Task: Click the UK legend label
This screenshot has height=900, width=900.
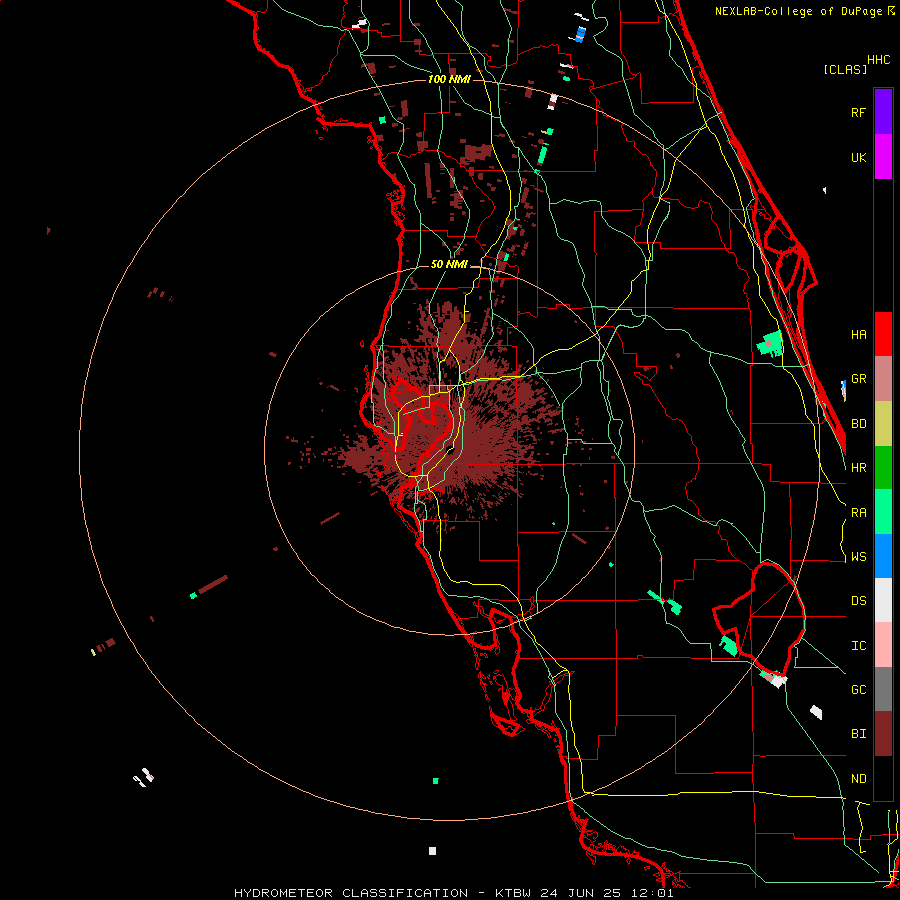Action: click(858, 157)
